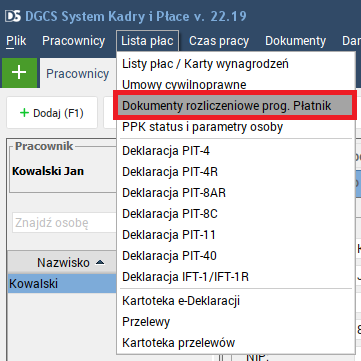Choose Deklaracja PIT-8C
The image size is (361, 361).
[x=235, y=214]
